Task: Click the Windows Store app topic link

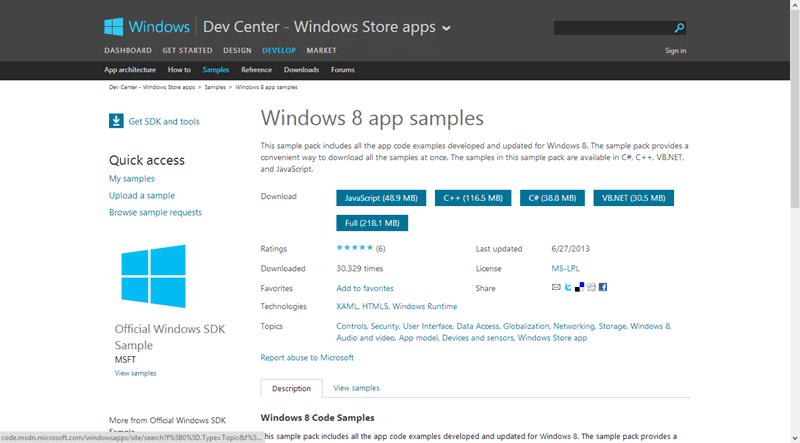Action: click(553, 338)
